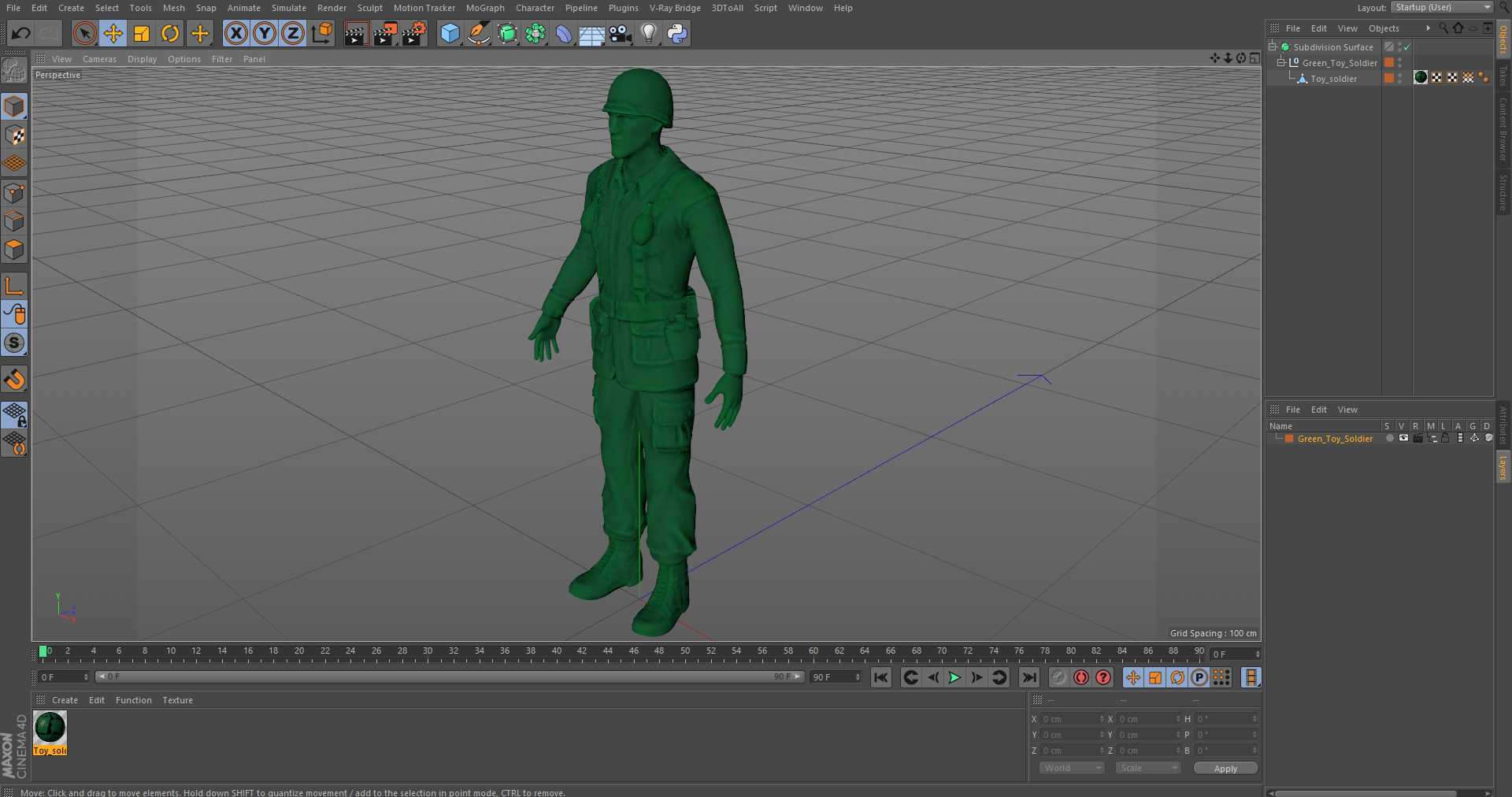Open viewport Display menu
Viewport: 1512px width, 797px height.
[x=142, y=59]
